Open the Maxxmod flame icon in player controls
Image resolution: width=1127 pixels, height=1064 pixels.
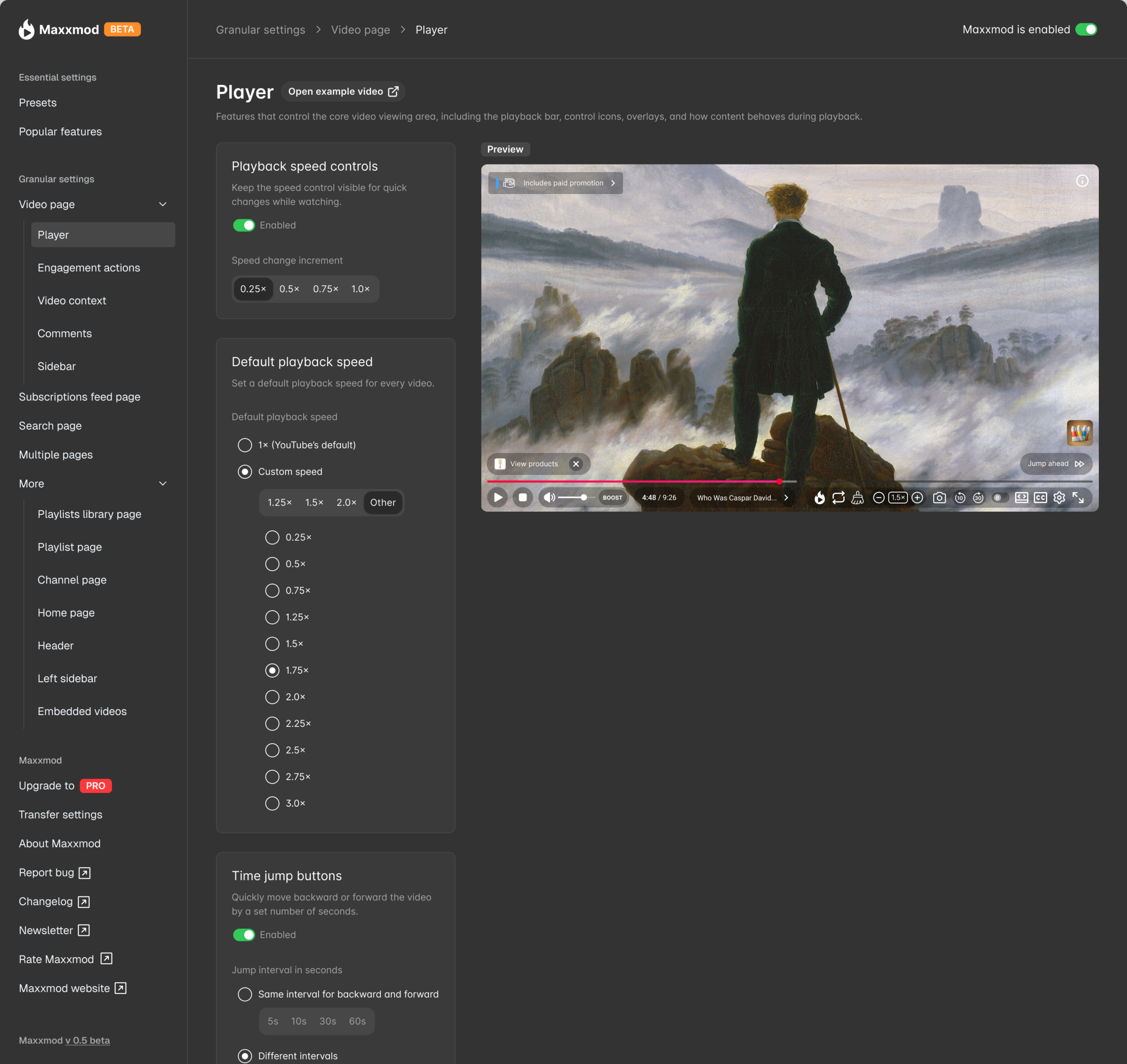pos(821,497)
